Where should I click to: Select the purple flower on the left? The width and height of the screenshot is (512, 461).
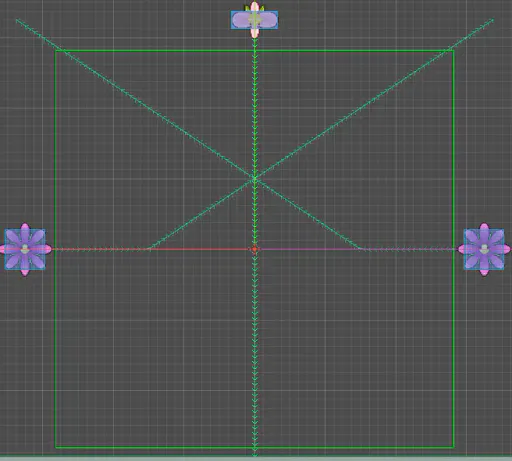[x=25, y=249]
